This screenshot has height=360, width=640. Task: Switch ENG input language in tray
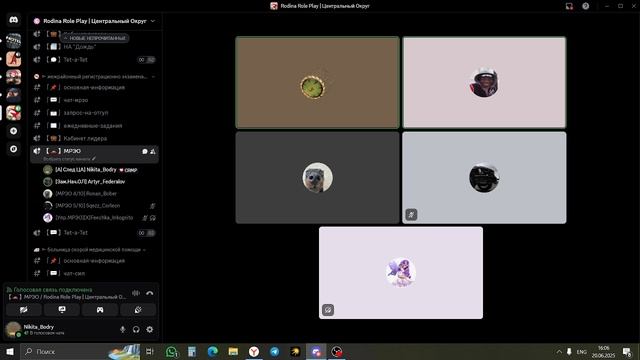coord(582,351)
